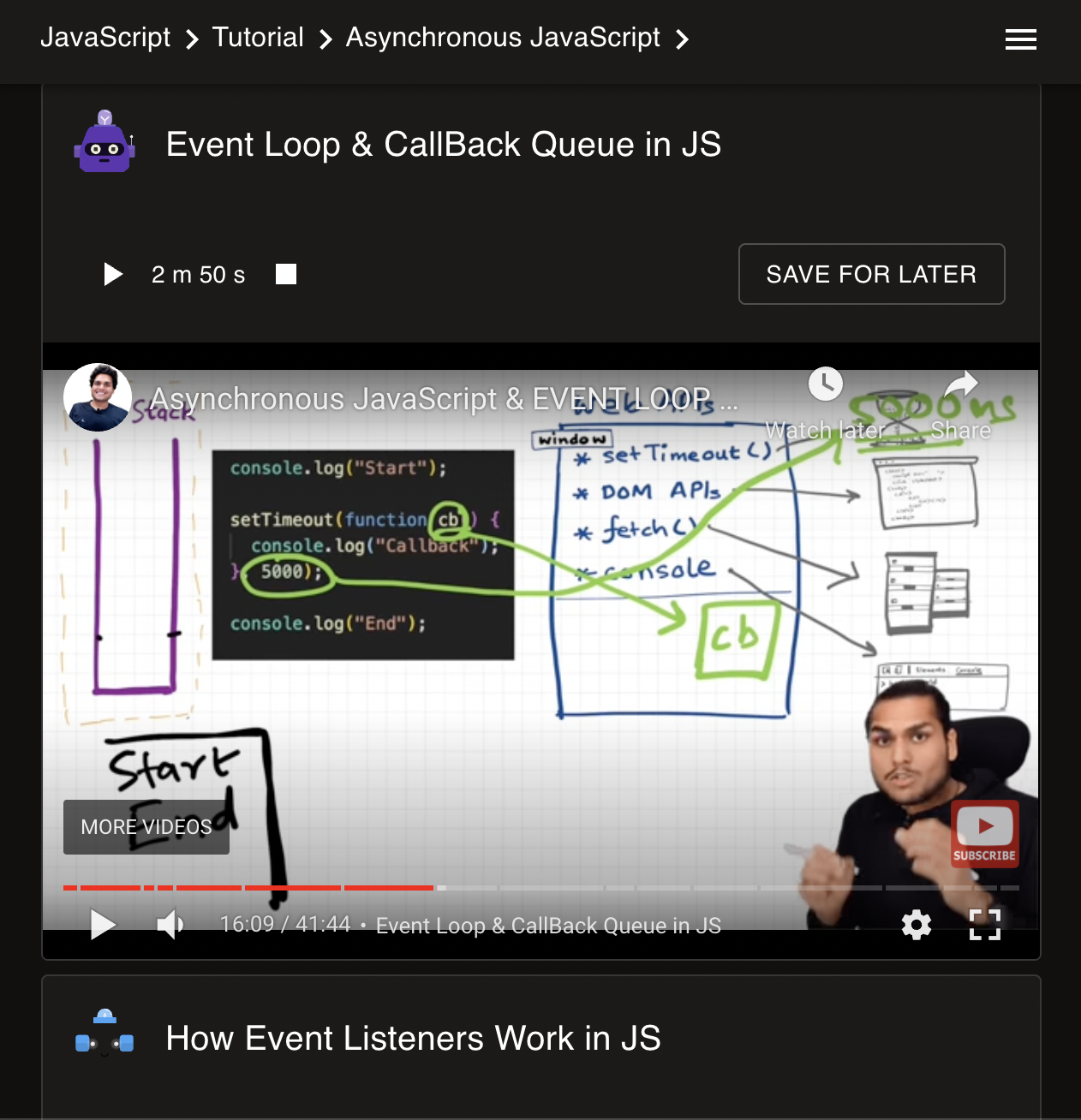Open video title Asynchronous JavaScript & EVENT LOOP
1081x1120 pixels.
coord(444,399)
